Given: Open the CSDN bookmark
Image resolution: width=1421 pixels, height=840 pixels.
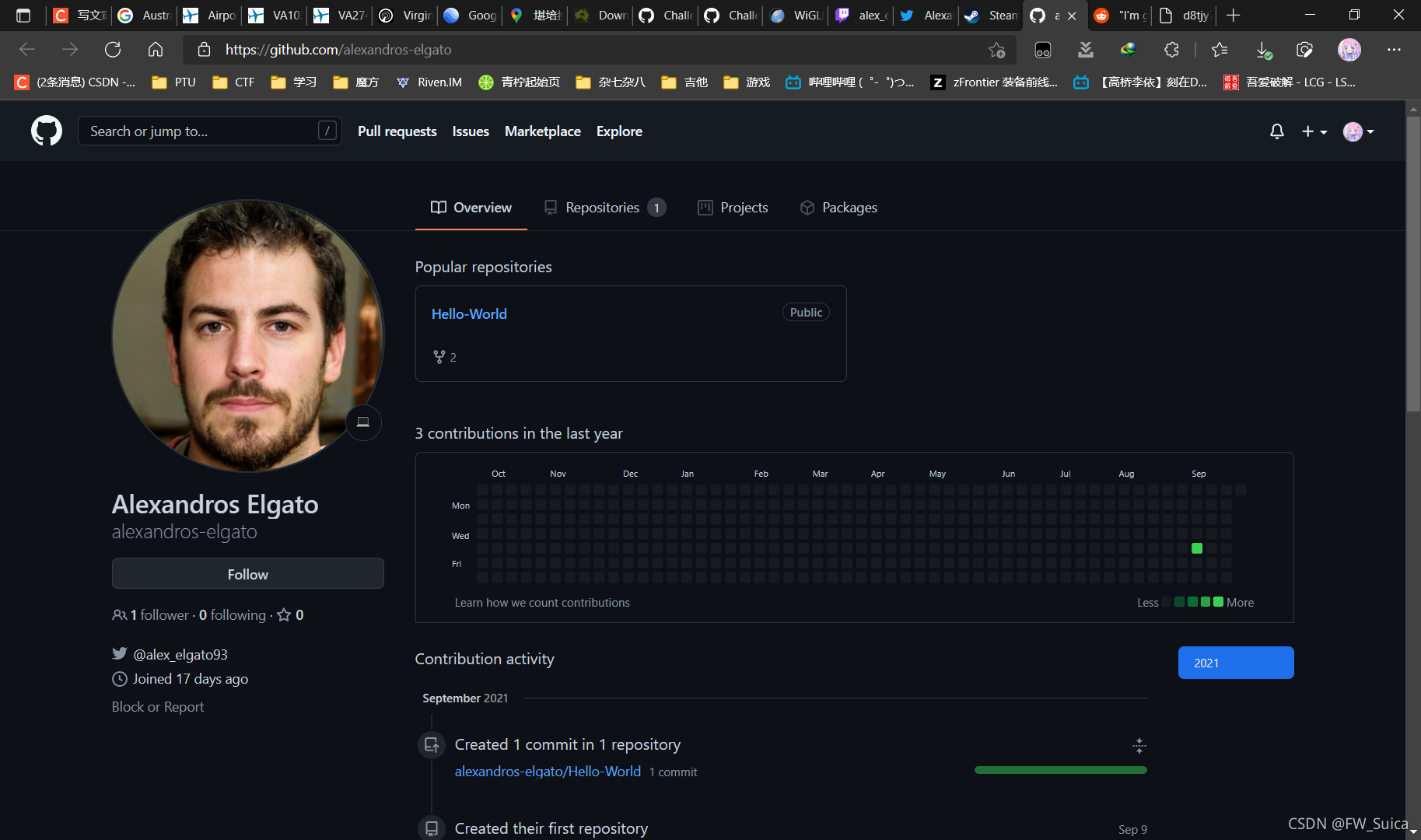Looking at the screenshot, I should [75, 82].
